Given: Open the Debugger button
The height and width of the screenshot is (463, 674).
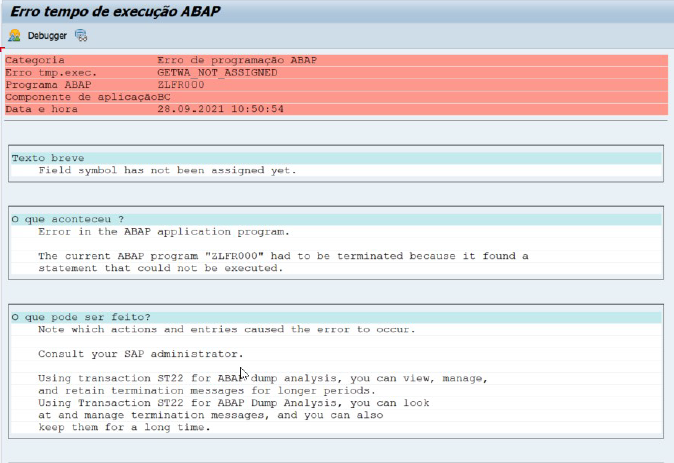Looking at the screenshot, I should [x=47, y=35].
